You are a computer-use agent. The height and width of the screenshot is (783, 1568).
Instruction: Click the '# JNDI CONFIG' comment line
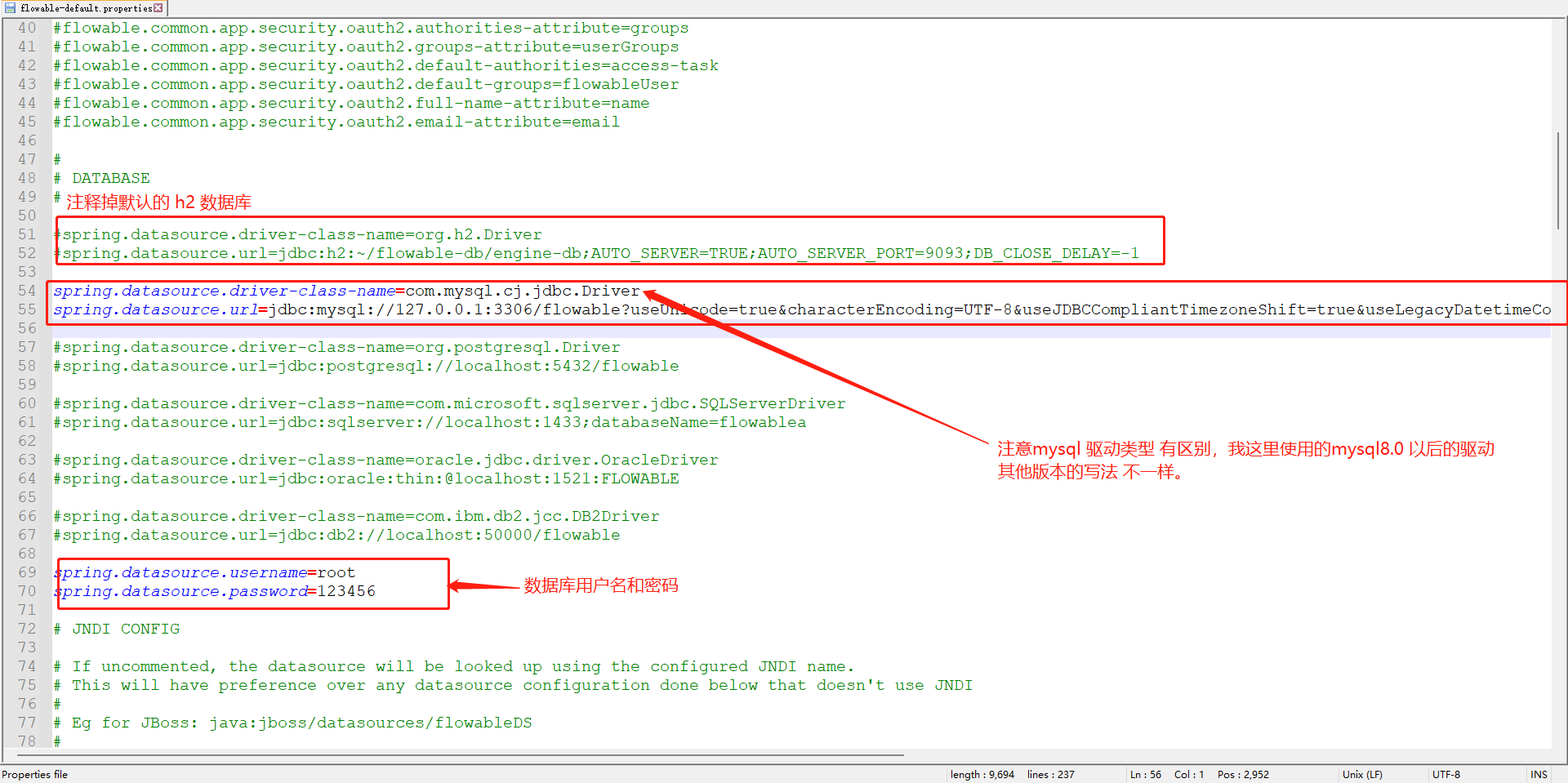(117, 628)
